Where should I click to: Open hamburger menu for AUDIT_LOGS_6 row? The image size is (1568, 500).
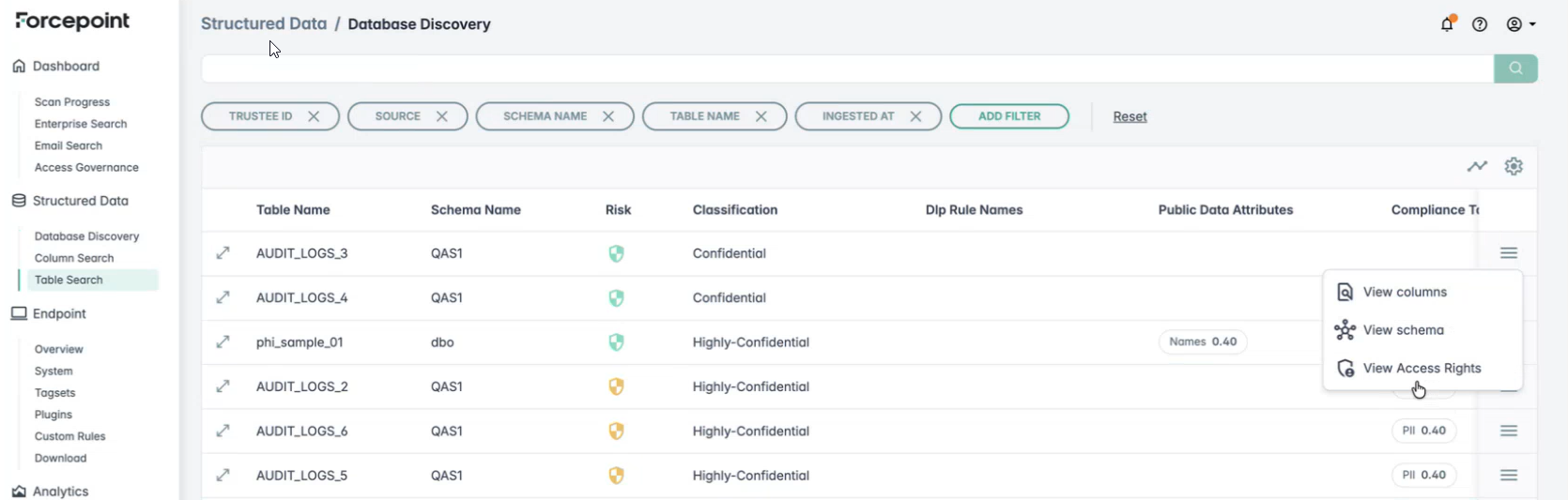click(1508, 431)
